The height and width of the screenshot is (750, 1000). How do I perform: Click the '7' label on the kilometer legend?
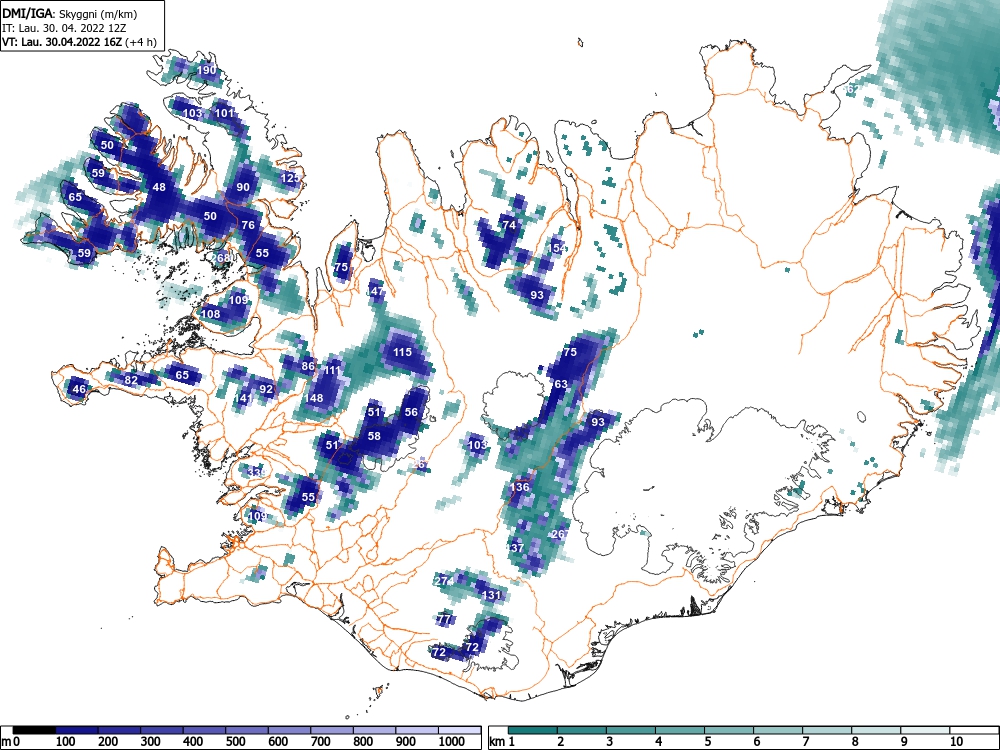click(x=805, y=742)
